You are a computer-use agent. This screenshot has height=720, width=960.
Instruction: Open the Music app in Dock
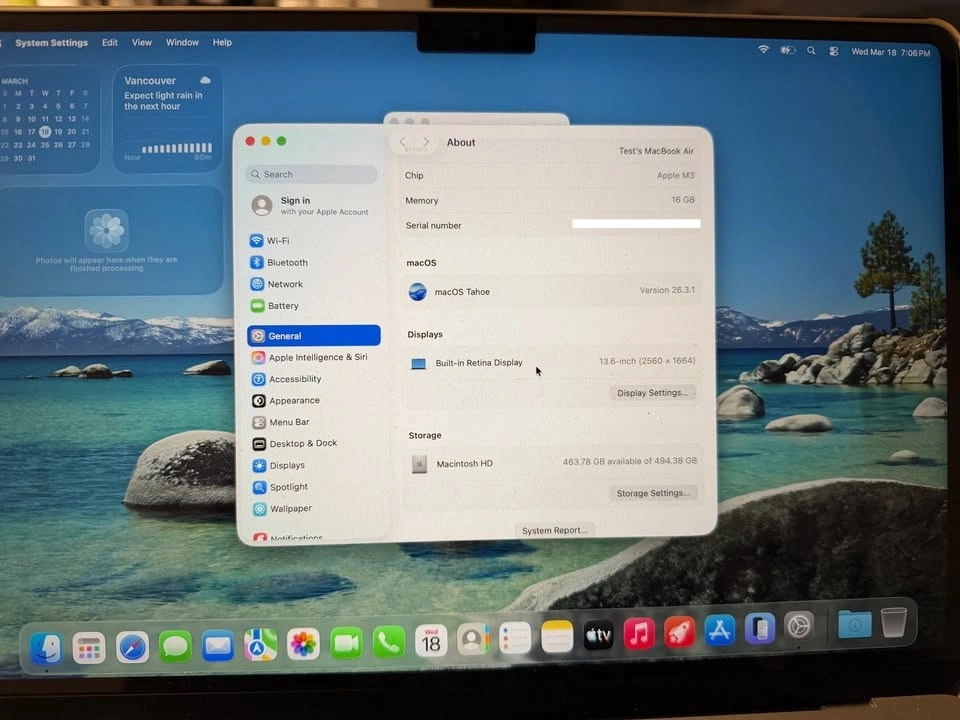[x=639, y=633]
